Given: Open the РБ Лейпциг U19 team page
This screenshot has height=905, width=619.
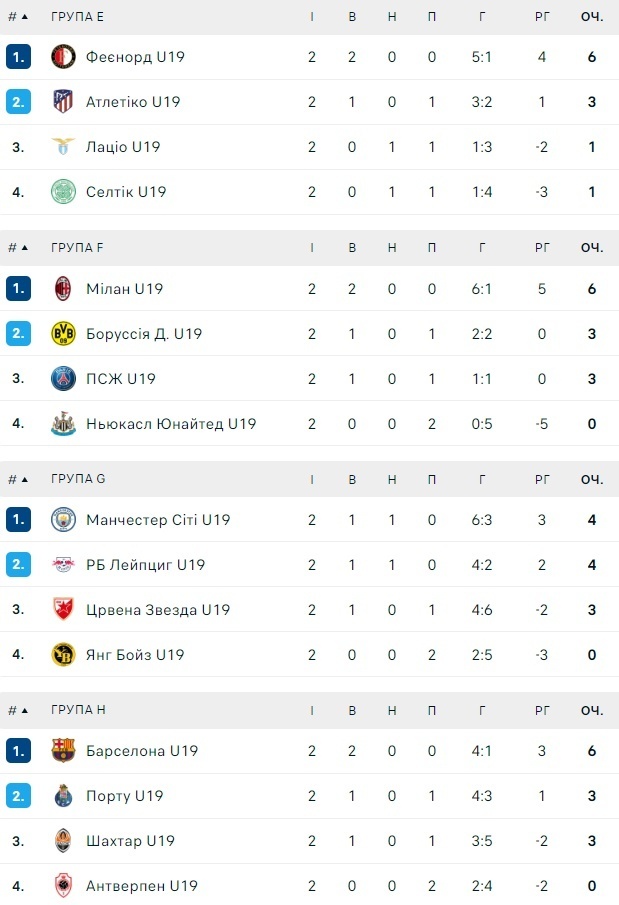Looking at the screenshot, I should point(145,565).
